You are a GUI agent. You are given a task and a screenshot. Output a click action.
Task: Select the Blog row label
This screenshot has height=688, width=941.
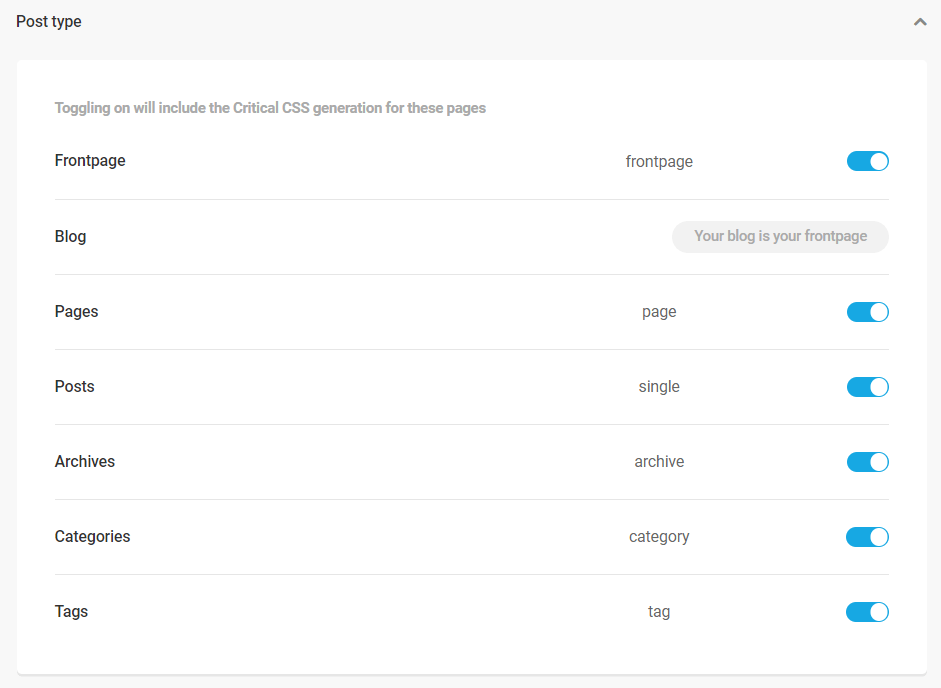tap(70, 236)
